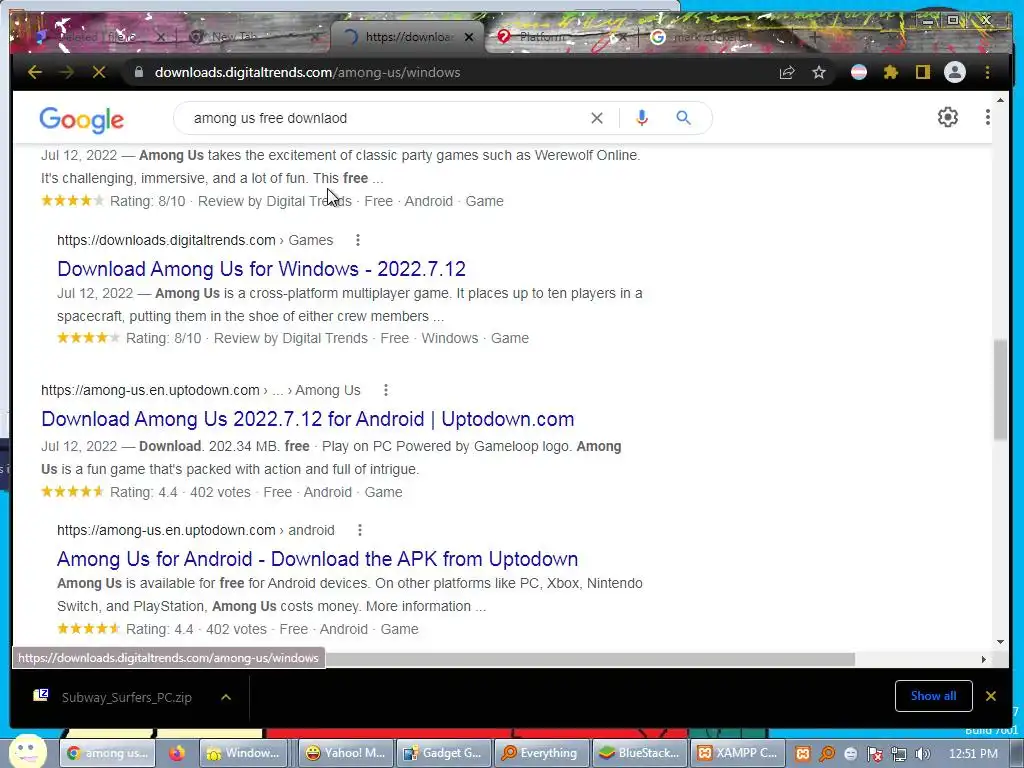Toggle the browser side panel icon
This screenshot has height=768, width=1024.
pos(922,72)
